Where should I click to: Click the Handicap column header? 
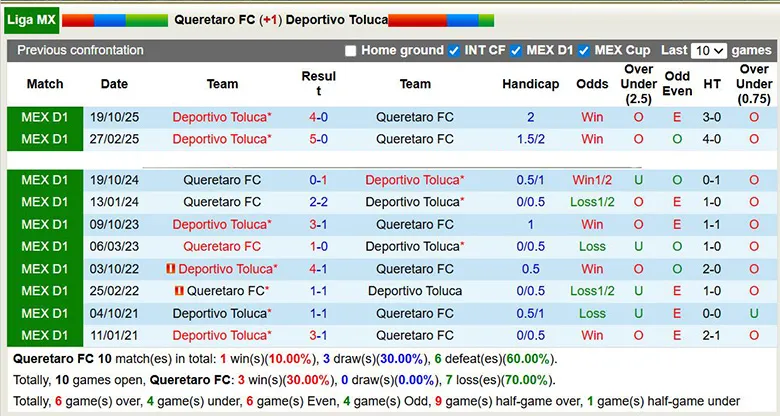(530, 84)
